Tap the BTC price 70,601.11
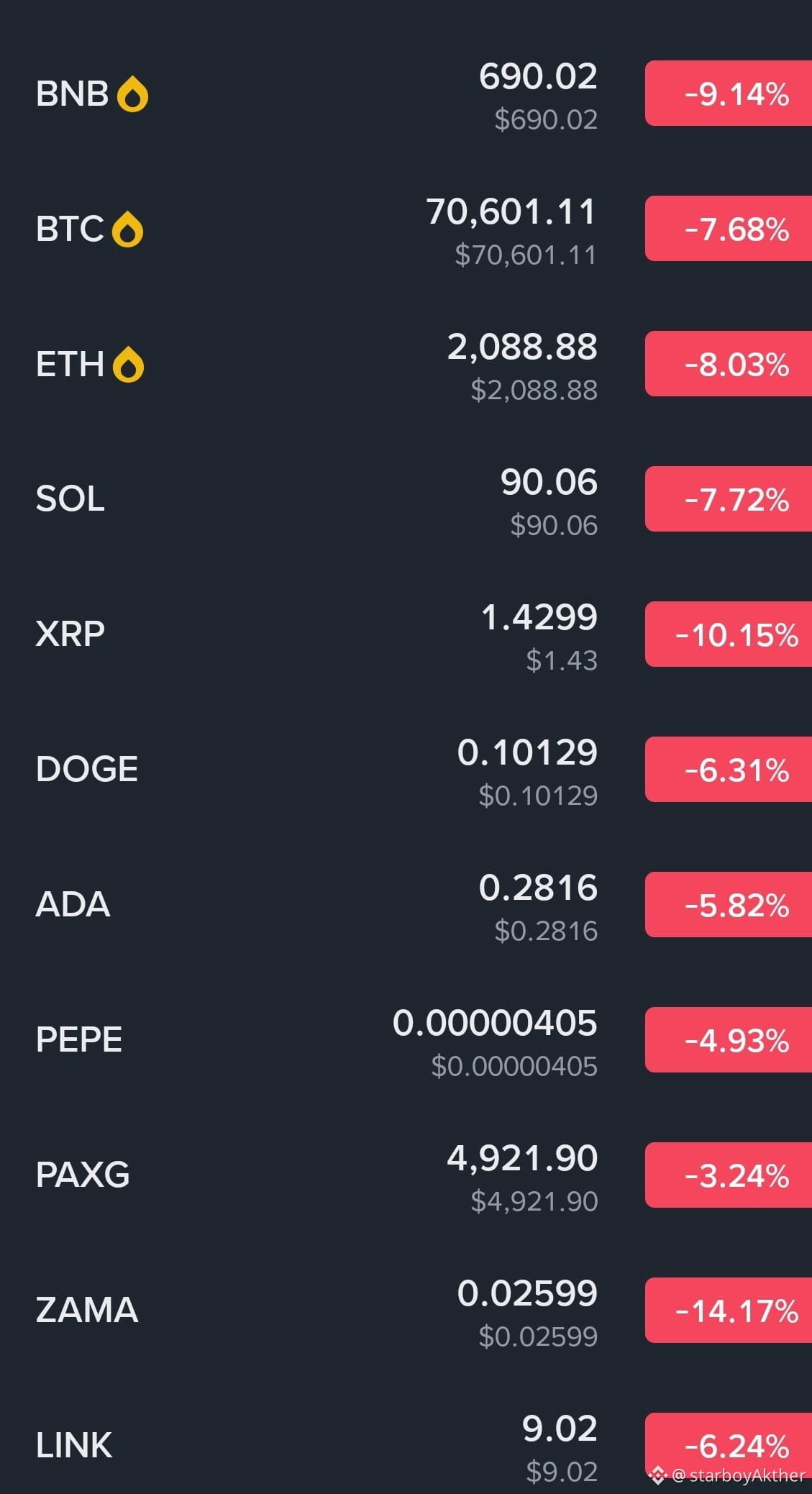Image resolution: width=812 pixels, height=1494 pixels. click(511, 212)
